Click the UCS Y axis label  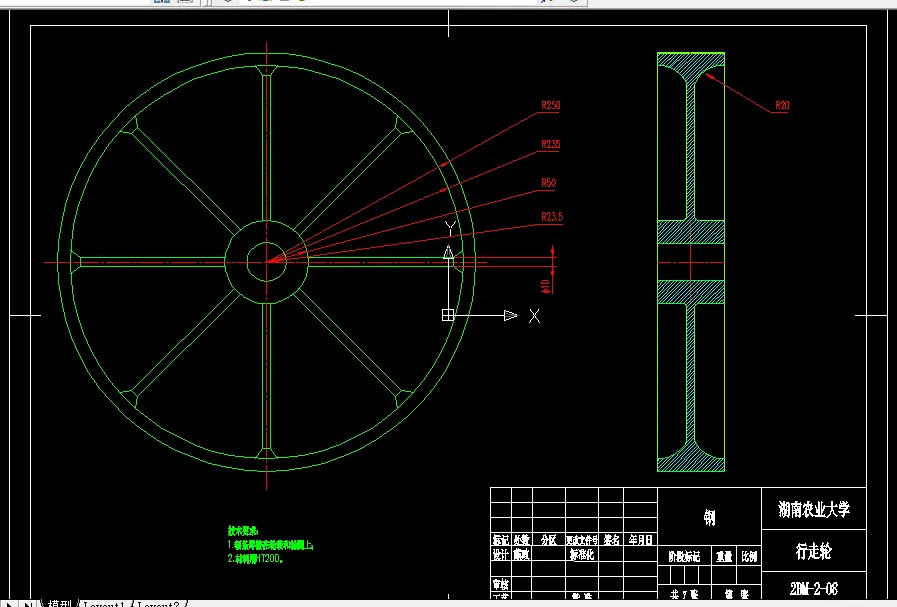point(450,229)
